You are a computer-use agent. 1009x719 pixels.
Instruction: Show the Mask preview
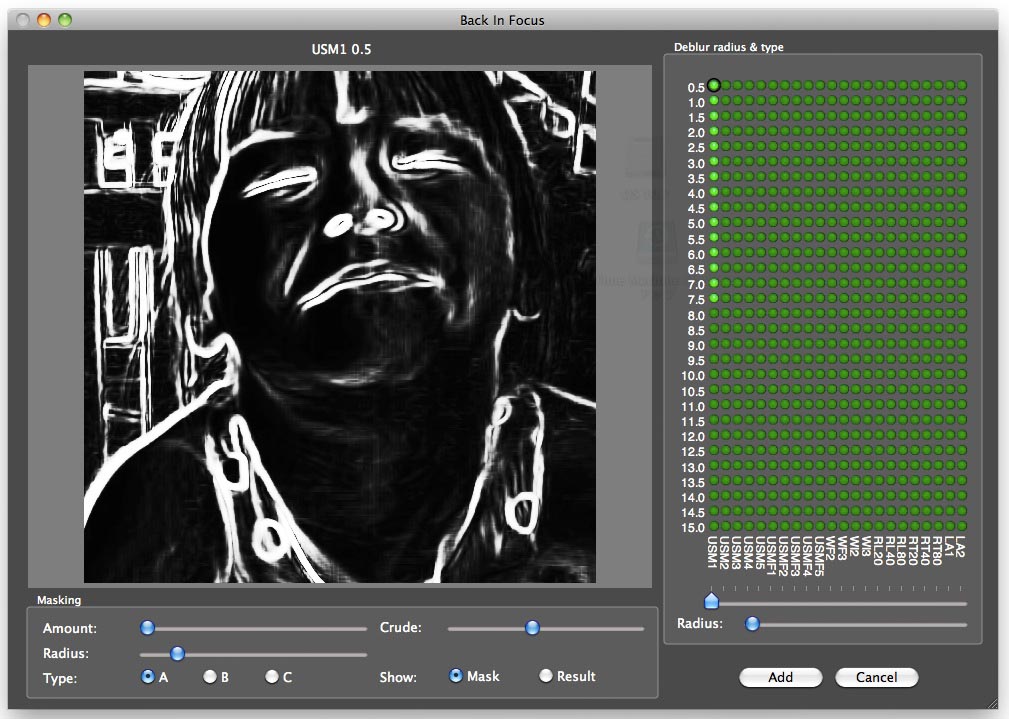pos(456,675)
